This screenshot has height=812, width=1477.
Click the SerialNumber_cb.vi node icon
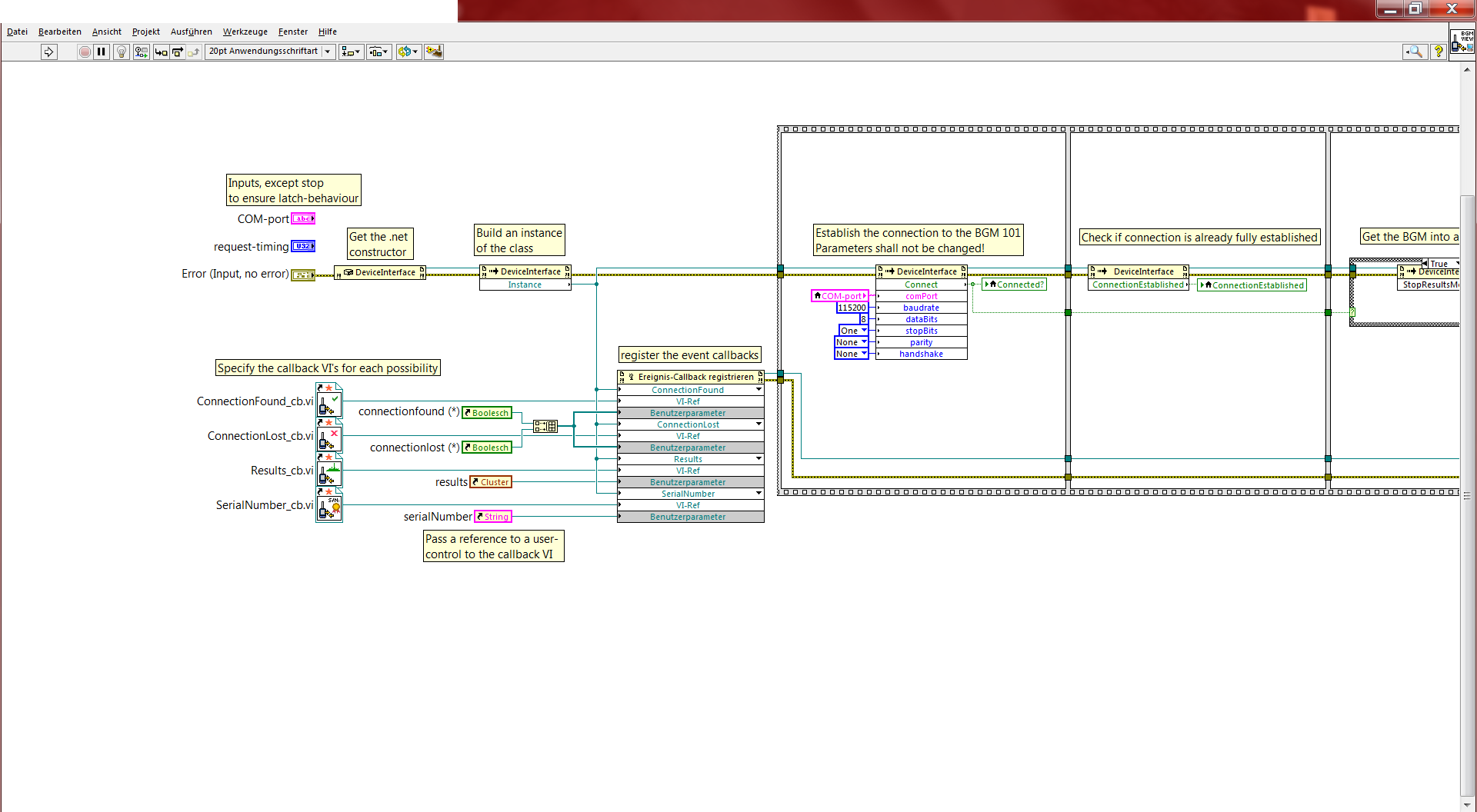(x=329, y=505)
